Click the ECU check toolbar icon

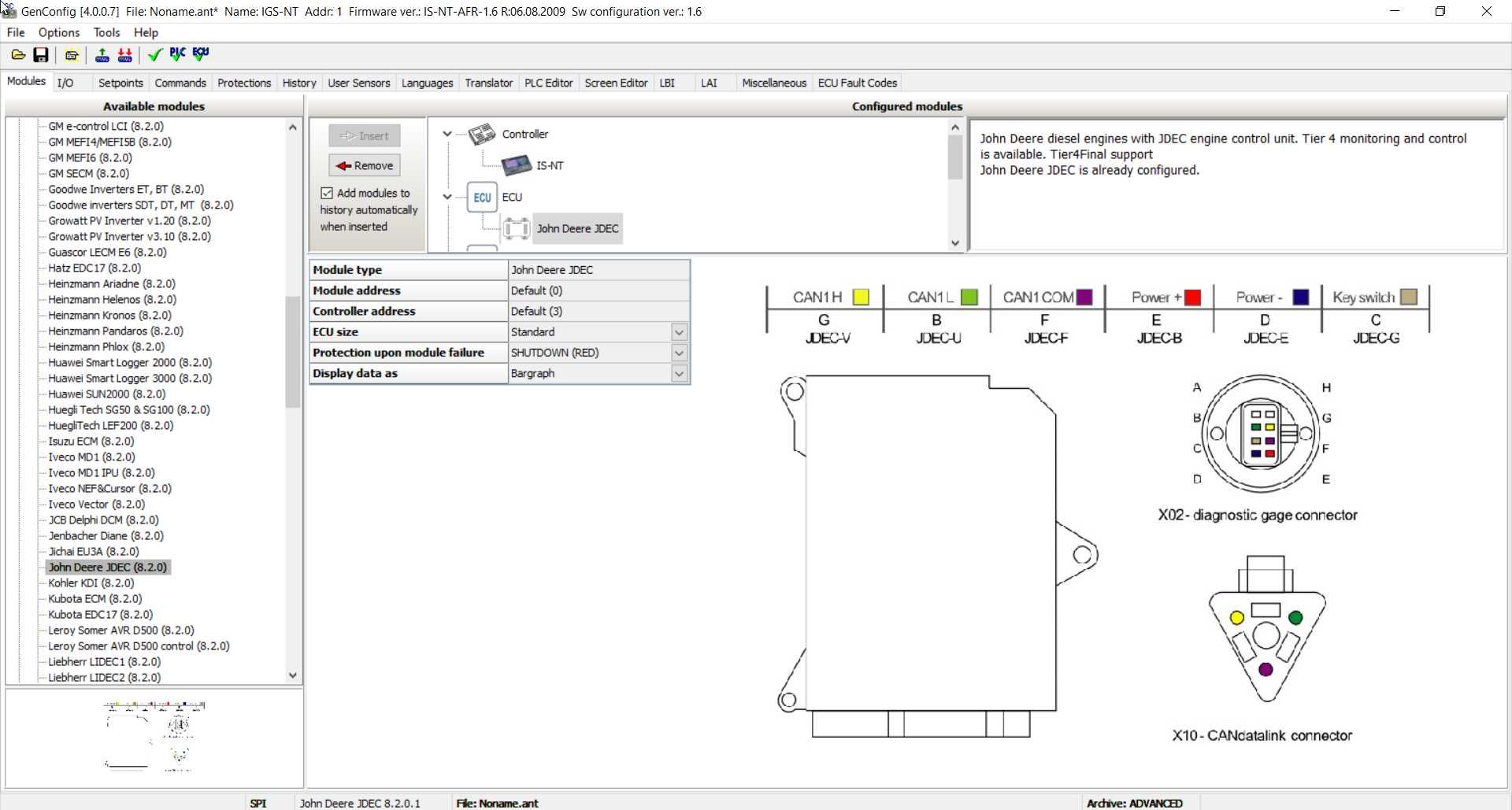[x=201, y=54]
